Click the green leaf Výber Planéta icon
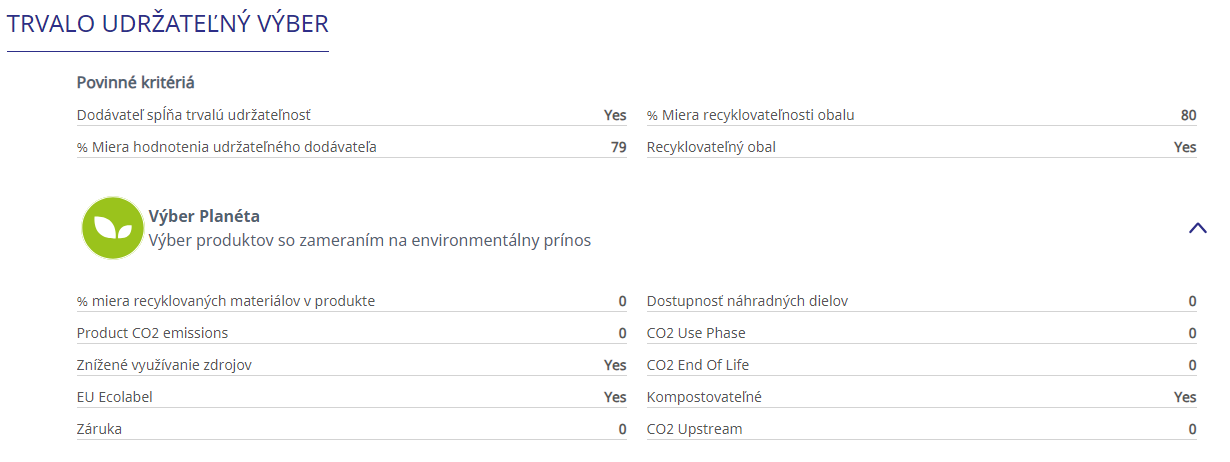1230x462 pixels. point(112,228)
